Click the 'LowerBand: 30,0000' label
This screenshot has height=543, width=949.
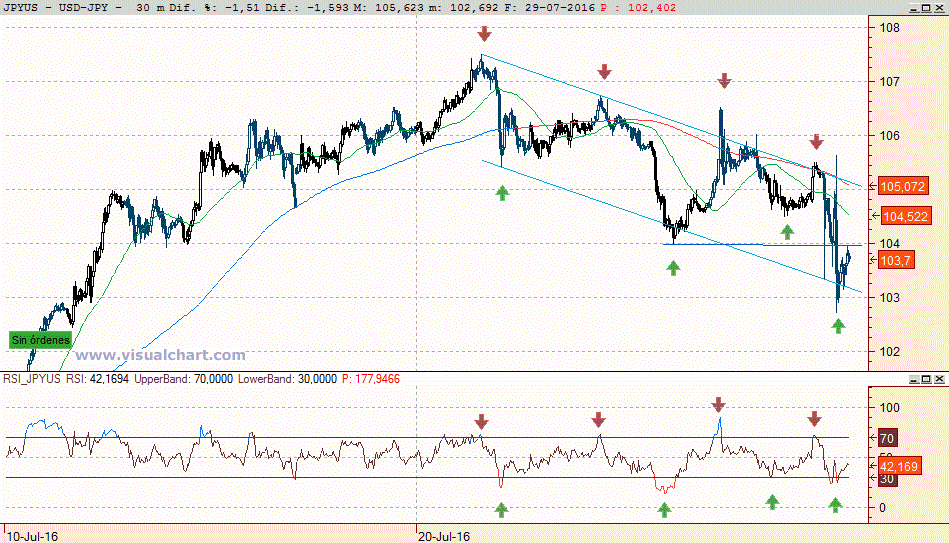[x=287, y=379]
